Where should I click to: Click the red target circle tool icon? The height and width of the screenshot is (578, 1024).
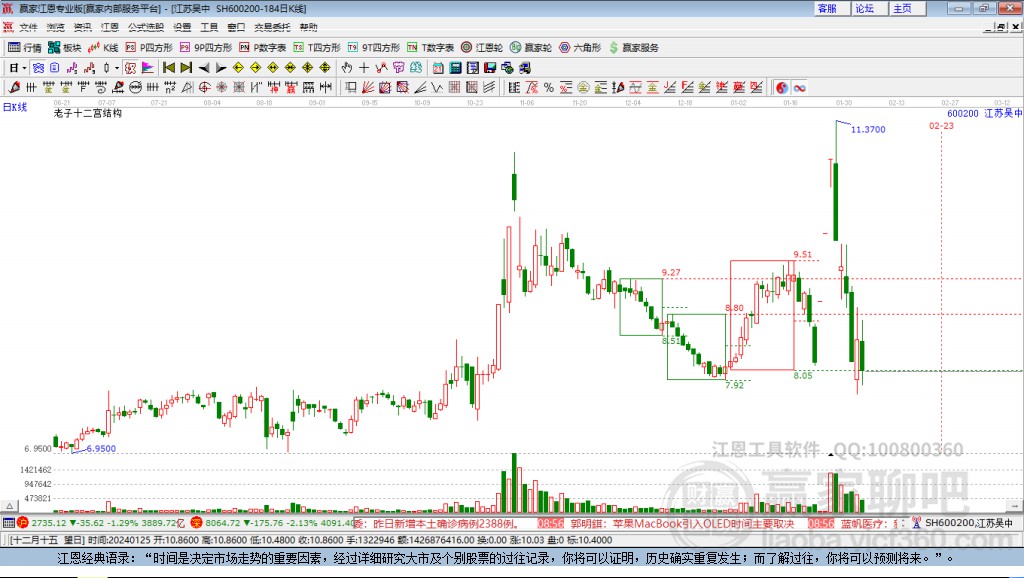(204, 88)
